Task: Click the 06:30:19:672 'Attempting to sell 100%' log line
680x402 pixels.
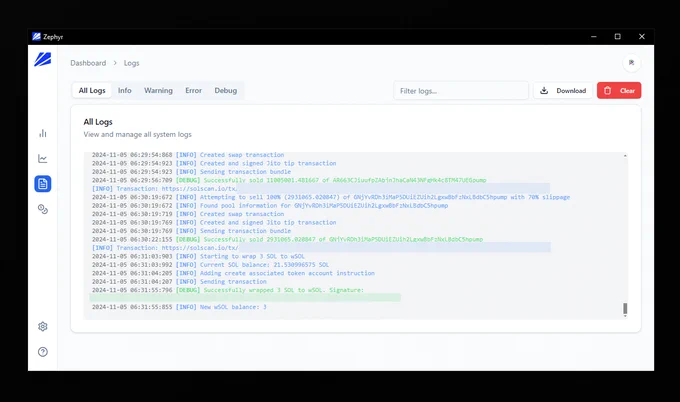Action: (331, 197)
